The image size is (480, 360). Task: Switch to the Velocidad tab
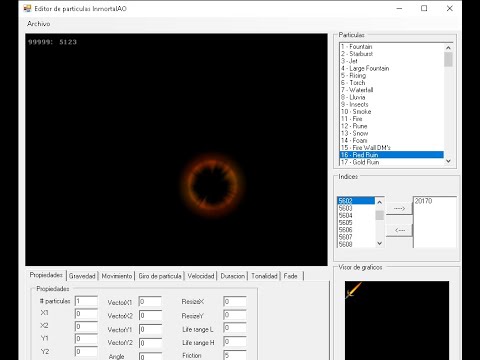(201, 276)
